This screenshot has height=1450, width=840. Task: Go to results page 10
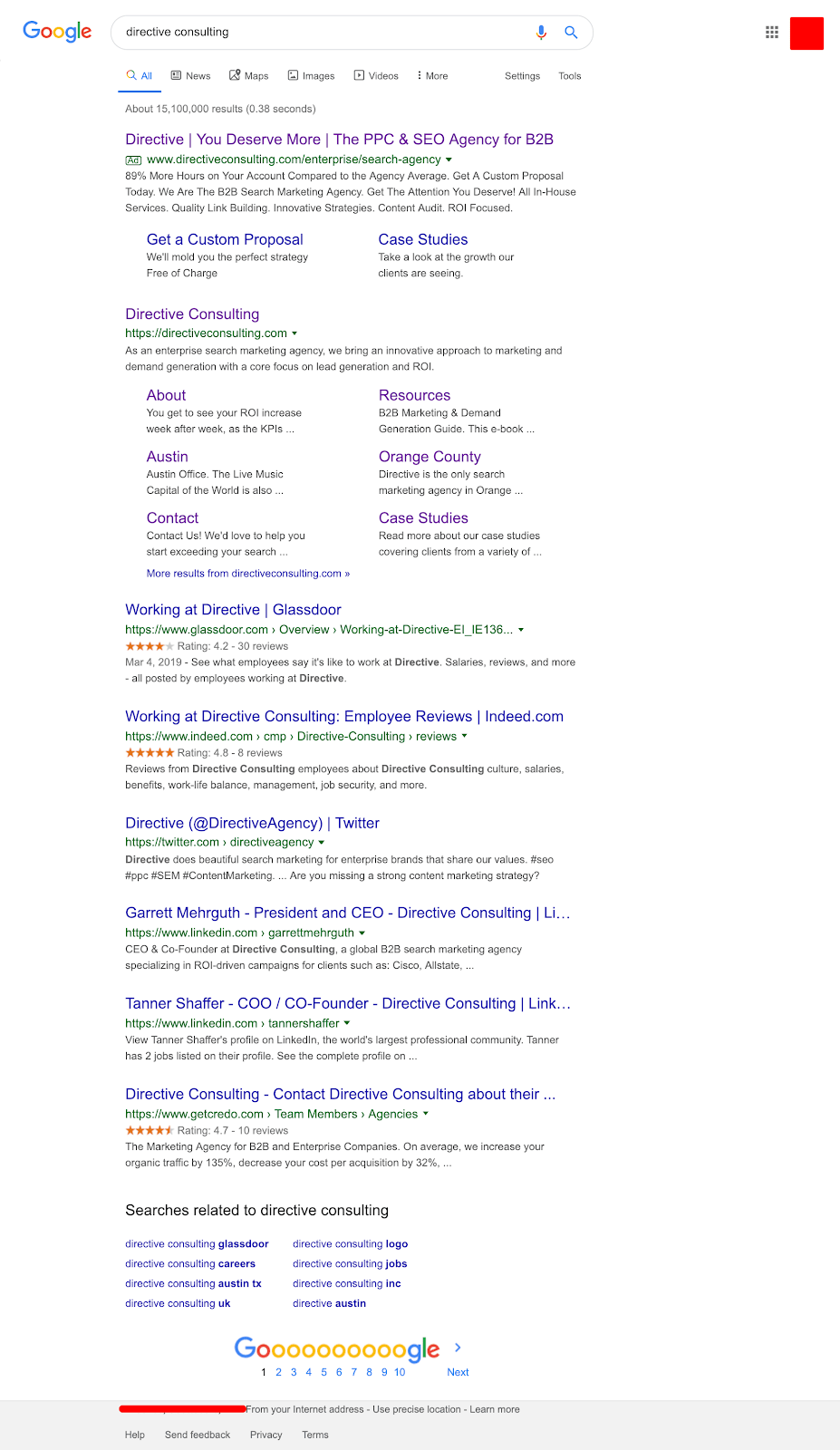click(x=400, y=1372)
